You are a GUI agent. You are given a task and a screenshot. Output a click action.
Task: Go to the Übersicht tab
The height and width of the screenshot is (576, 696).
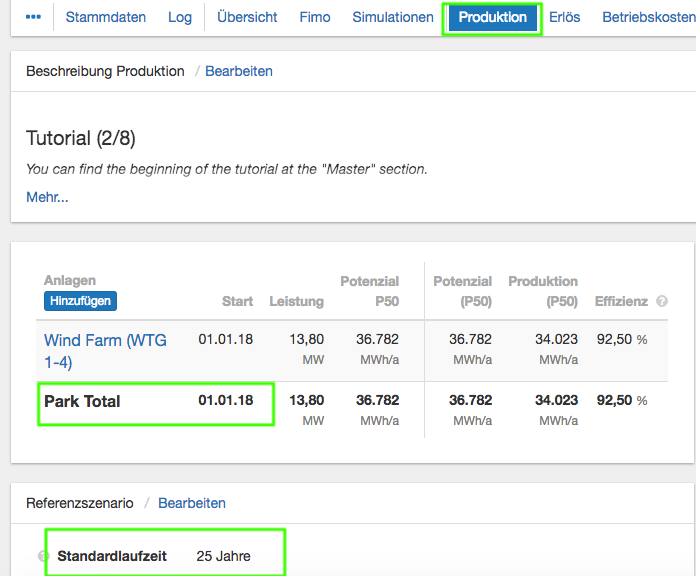(x=247, y=17)
